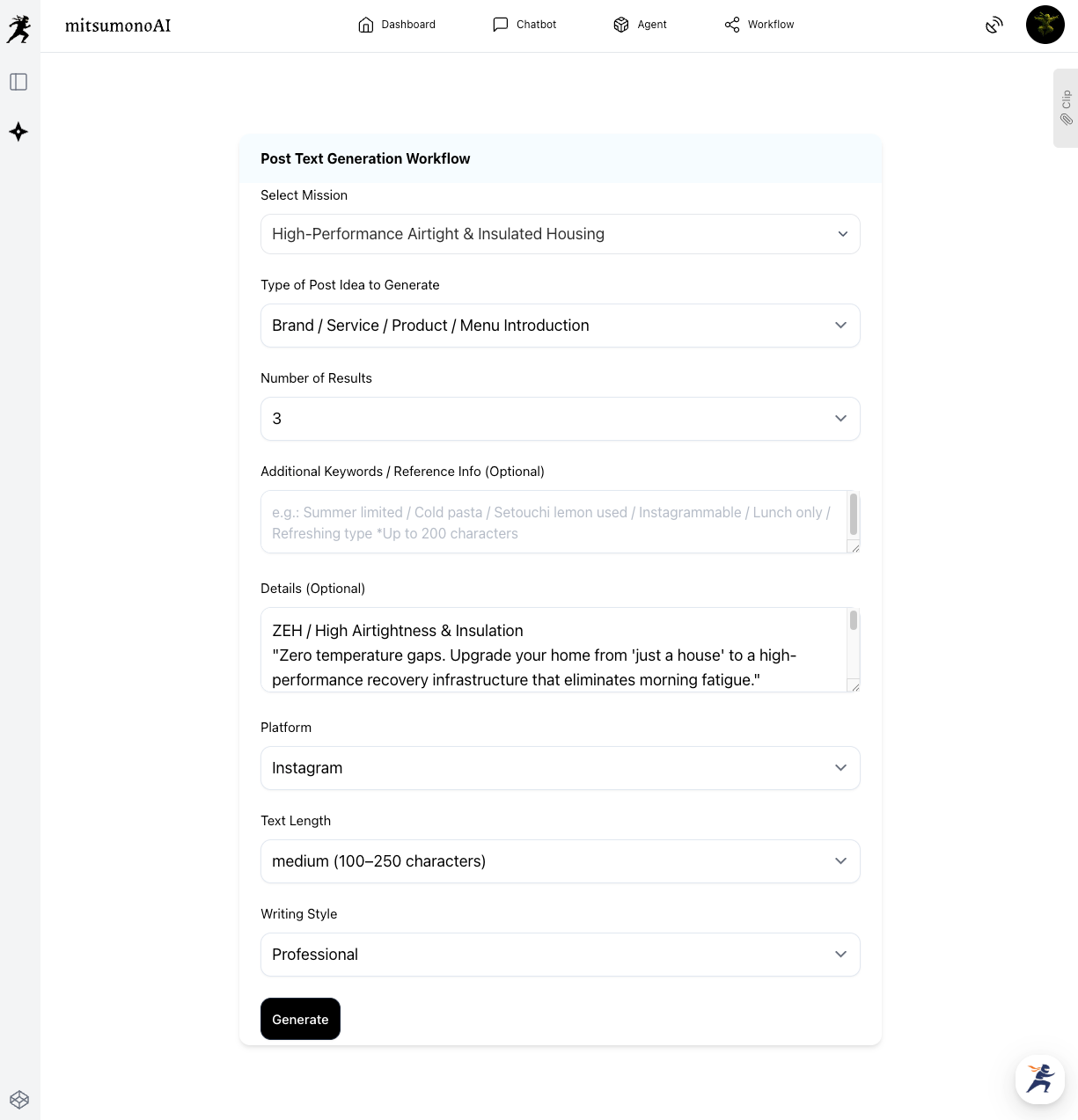Click the mitsumonoAI brand link
Screen dimensions: 1078x1120
(x=118, y=26)
